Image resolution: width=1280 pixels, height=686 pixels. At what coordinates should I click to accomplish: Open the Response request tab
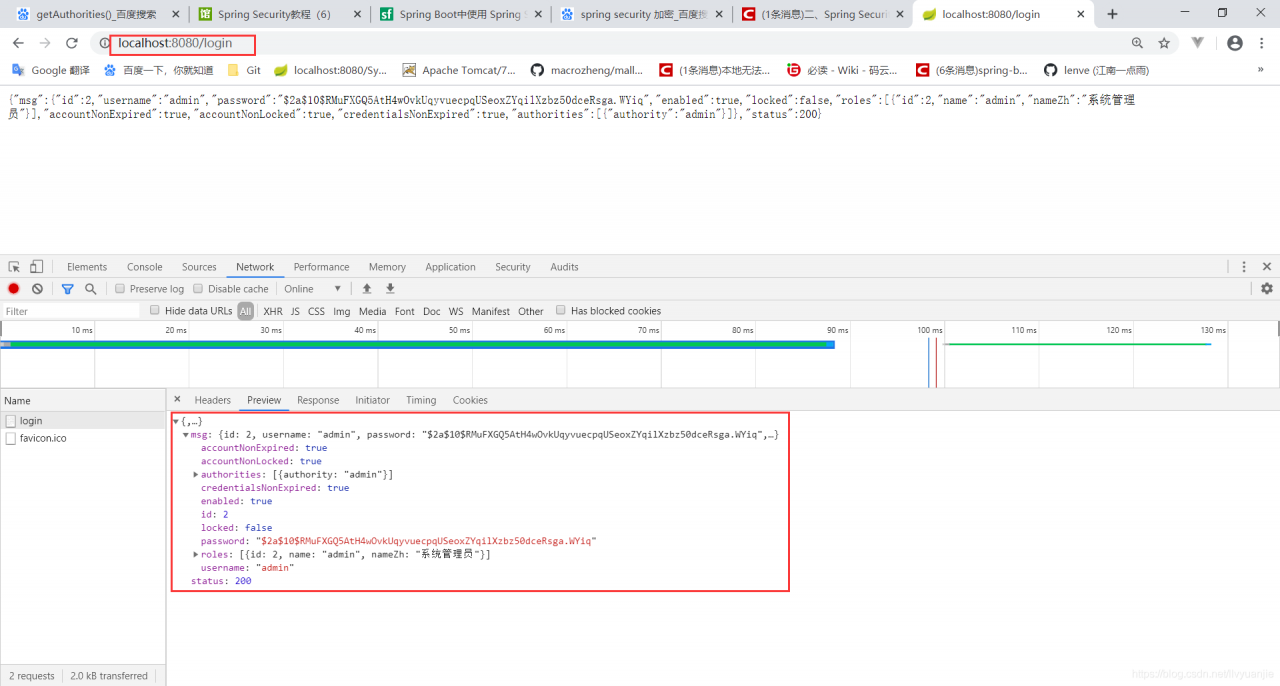[318, 400]
